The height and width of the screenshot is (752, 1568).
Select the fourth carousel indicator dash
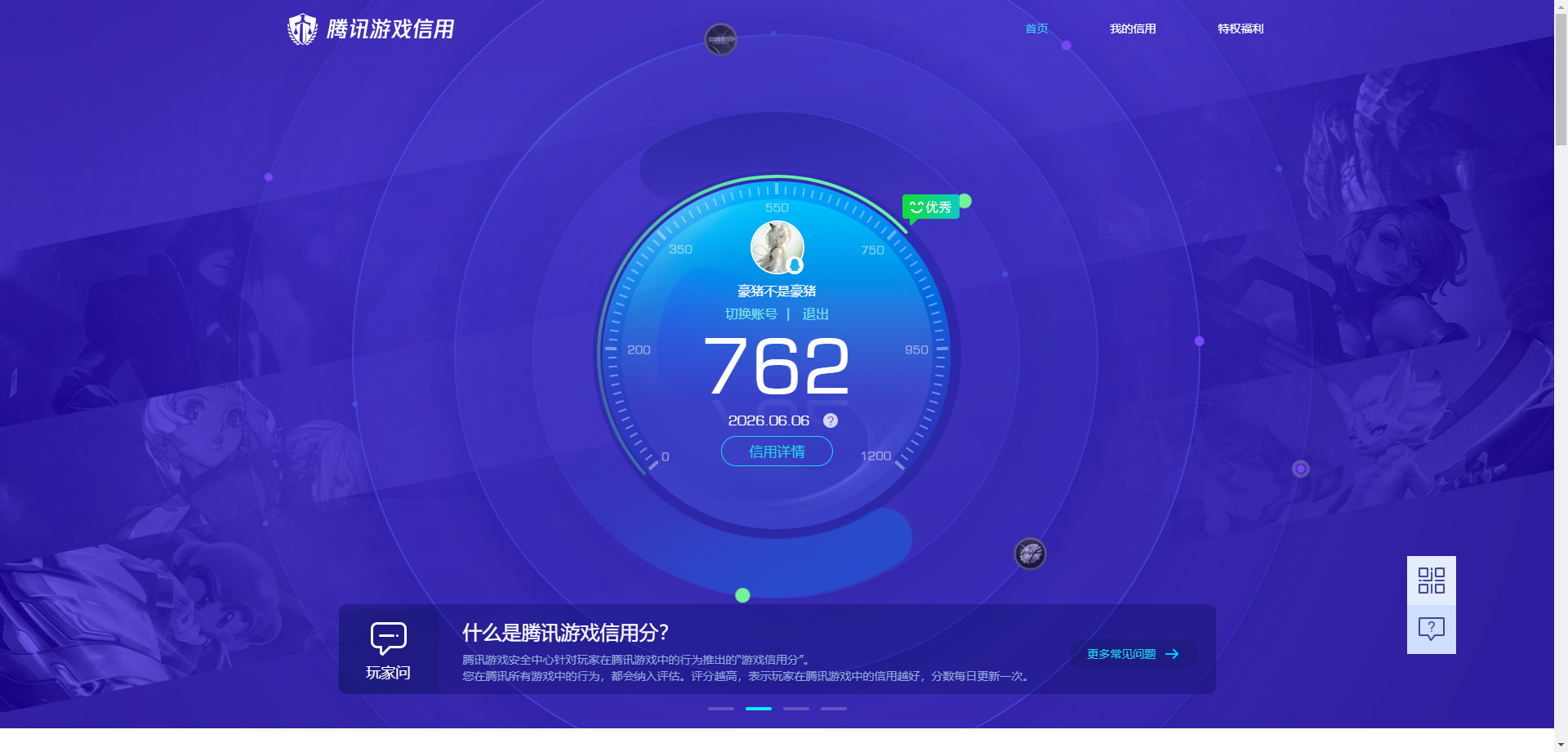click(x=834, y=709)
